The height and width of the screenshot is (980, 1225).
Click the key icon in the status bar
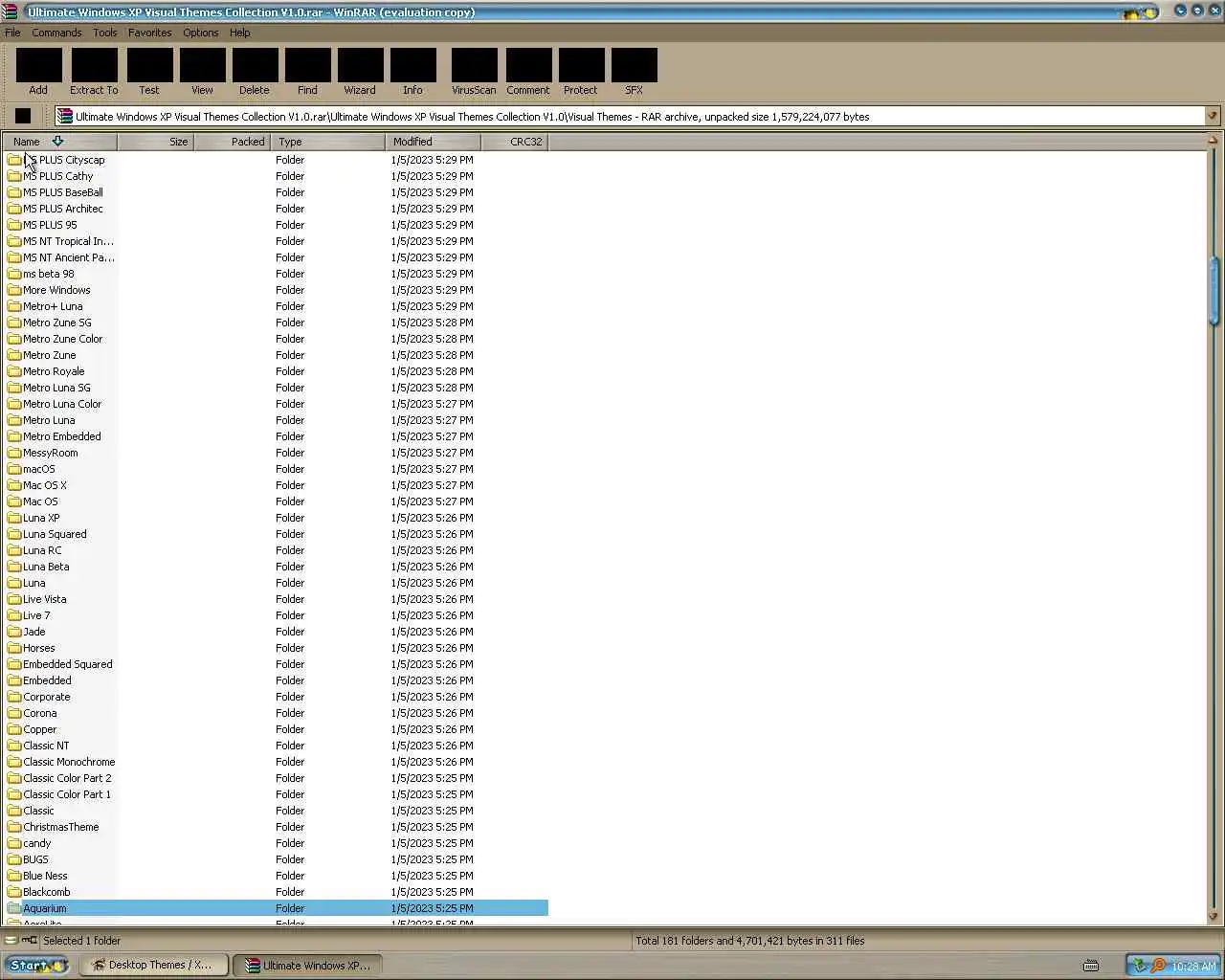coord(30,941)
